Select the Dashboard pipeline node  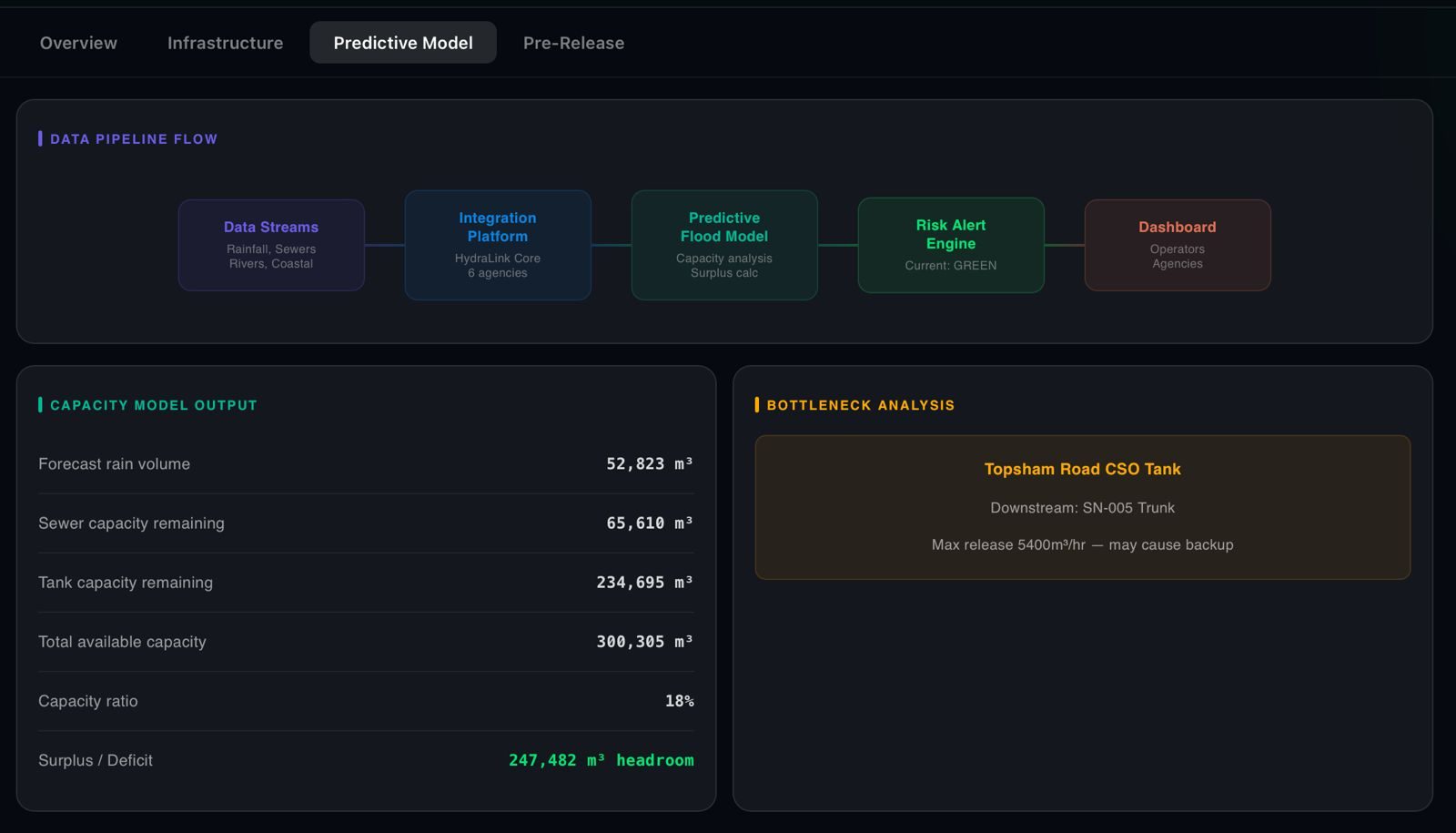(1178, 245)
